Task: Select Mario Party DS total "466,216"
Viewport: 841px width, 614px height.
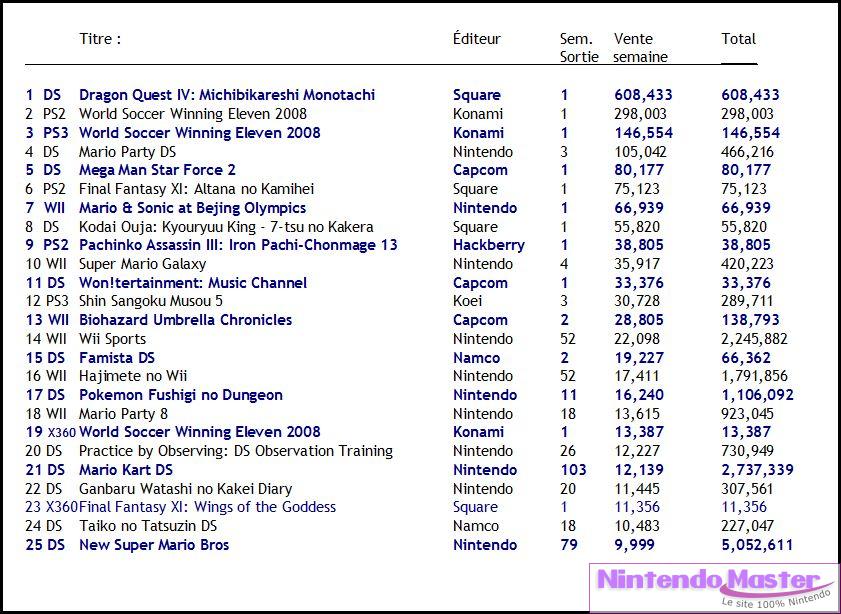Action: click(x=748, y=152)
